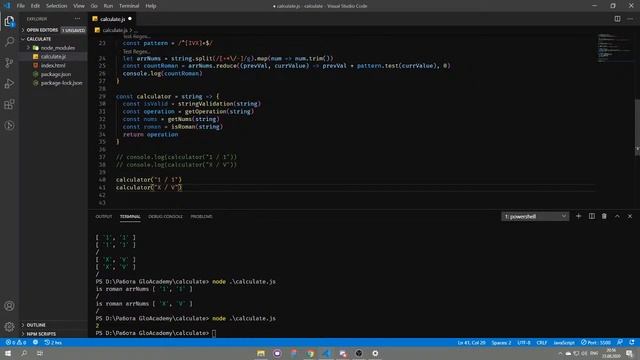
Task: Click CRLF line ending in status bar
Action: [x=542, y=342]
